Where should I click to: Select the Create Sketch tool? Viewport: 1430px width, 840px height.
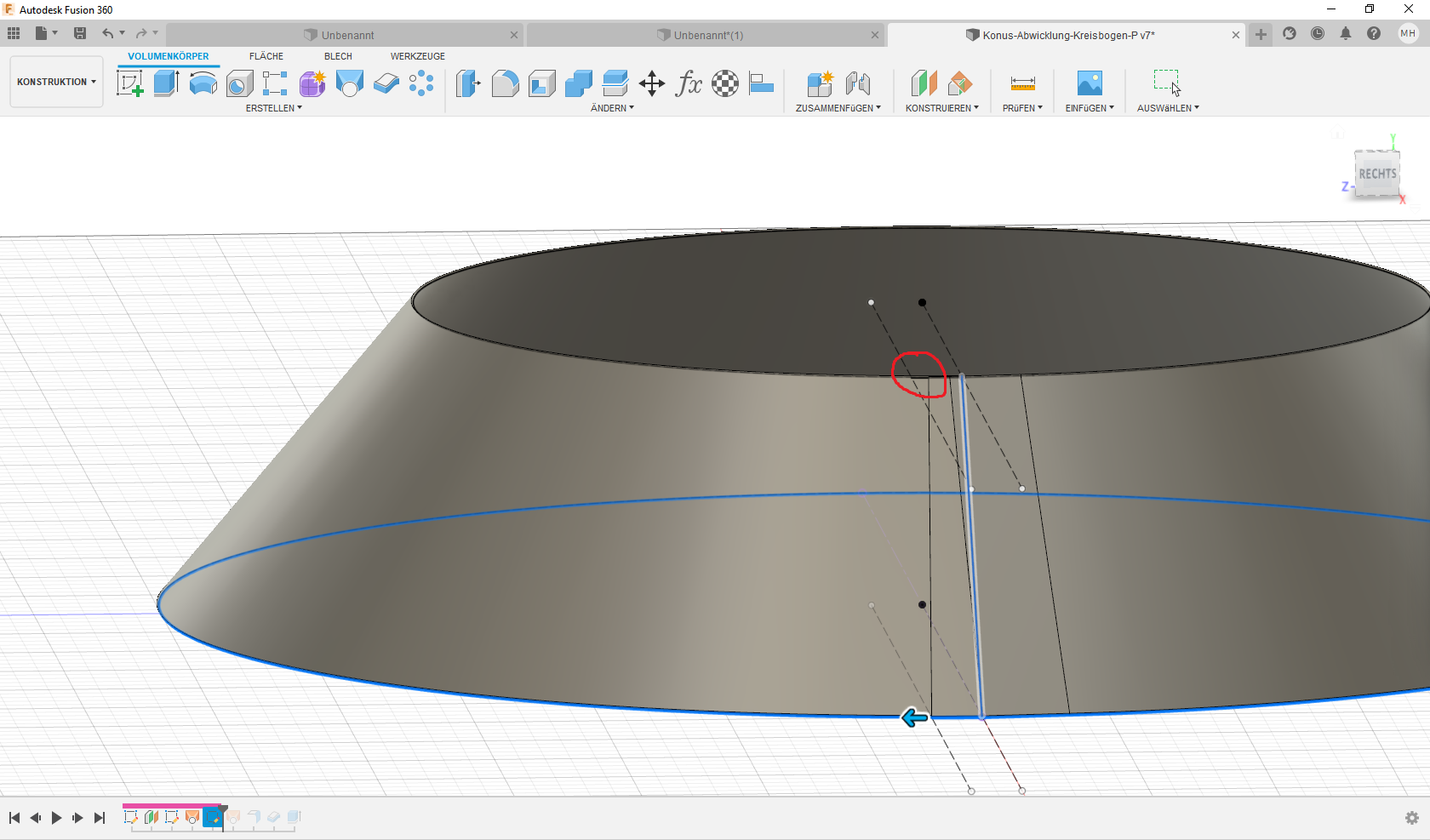point(129,83)
